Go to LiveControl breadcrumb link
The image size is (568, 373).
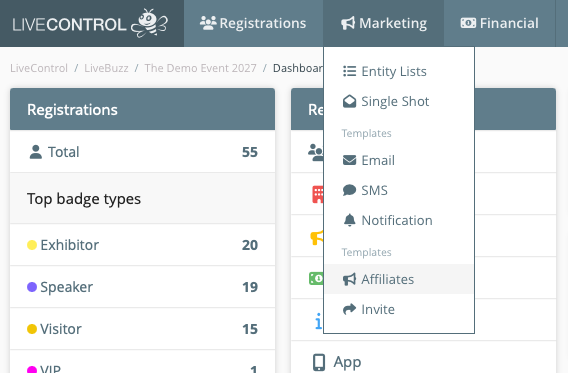[x=39, y=68]
